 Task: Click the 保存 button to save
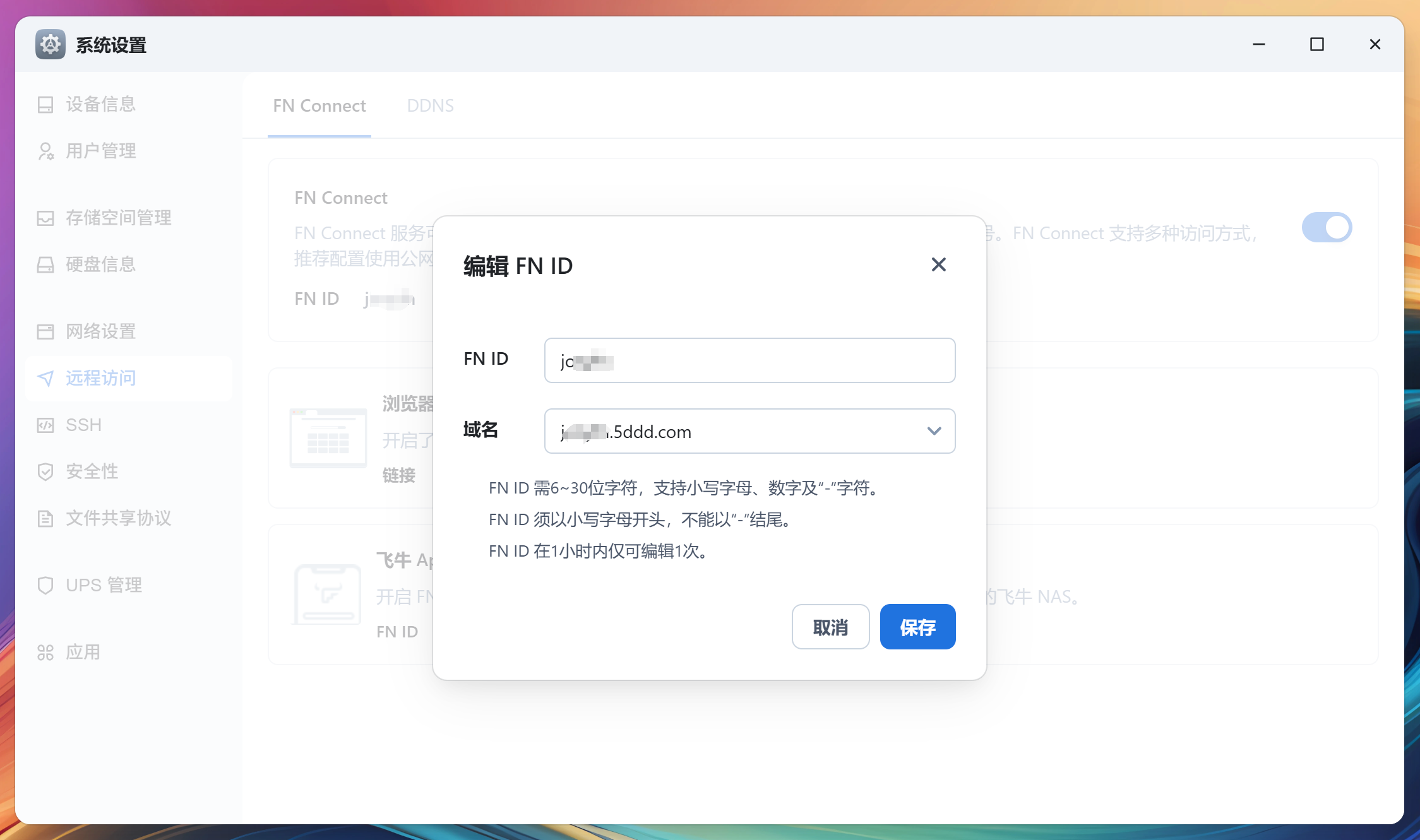pyautogui.click(x=917, y=627)
